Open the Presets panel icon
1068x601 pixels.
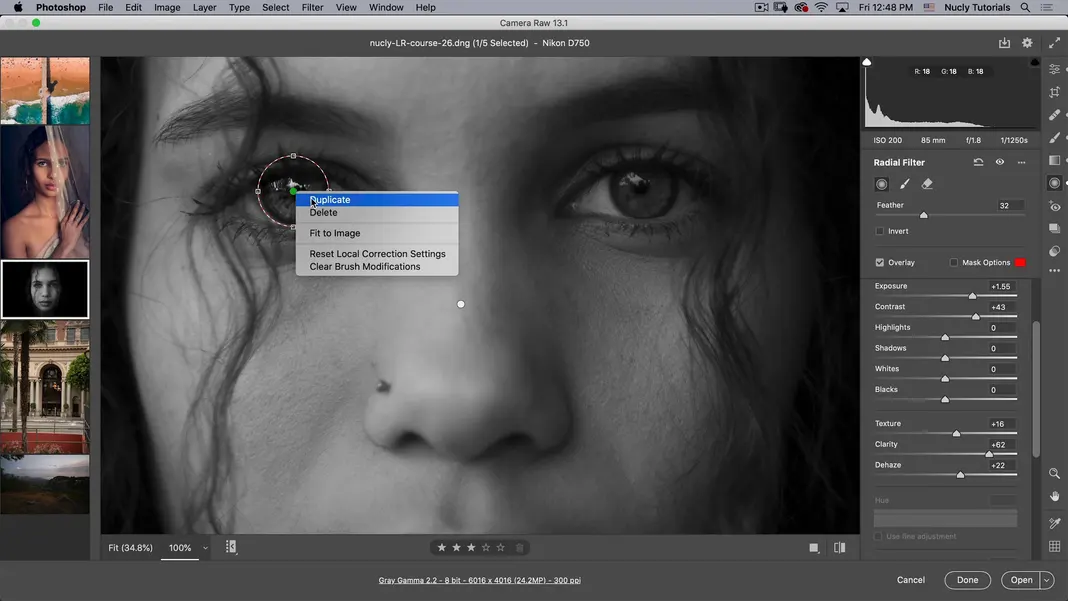pyautogui.click(x=1054, y=251)
